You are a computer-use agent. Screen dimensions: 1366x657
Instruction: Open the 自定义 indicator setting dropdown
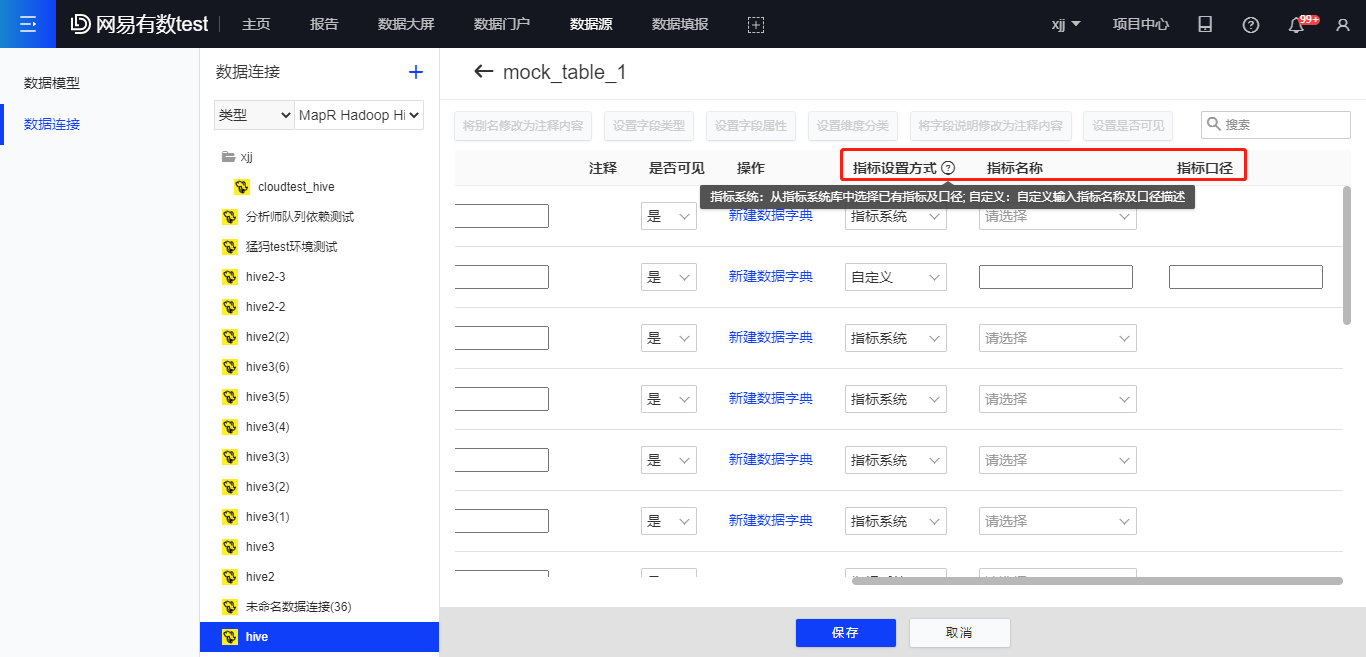pos(895,277)
